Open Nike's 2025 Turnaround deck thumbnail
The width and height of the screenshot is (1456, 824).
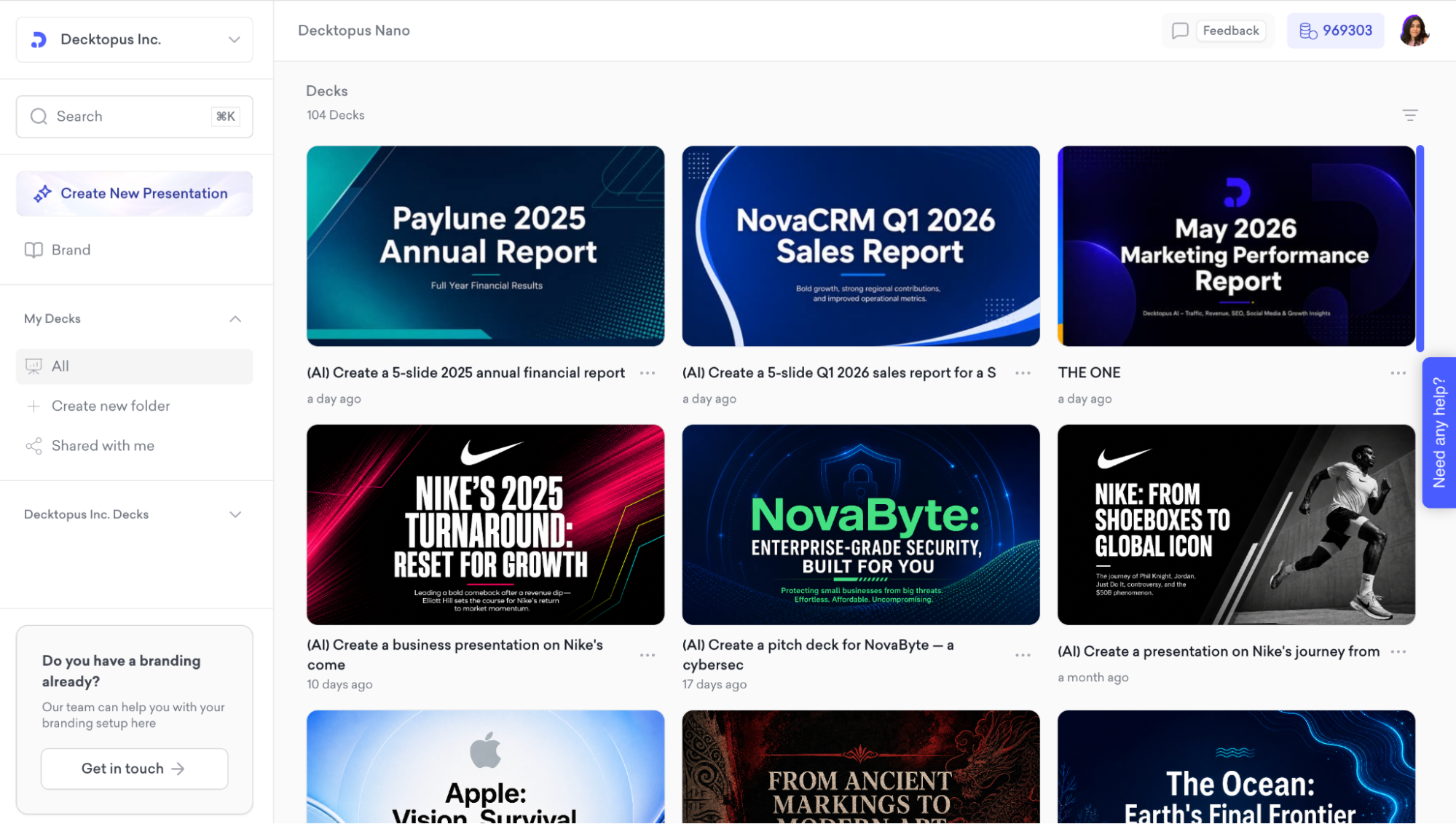486,525
